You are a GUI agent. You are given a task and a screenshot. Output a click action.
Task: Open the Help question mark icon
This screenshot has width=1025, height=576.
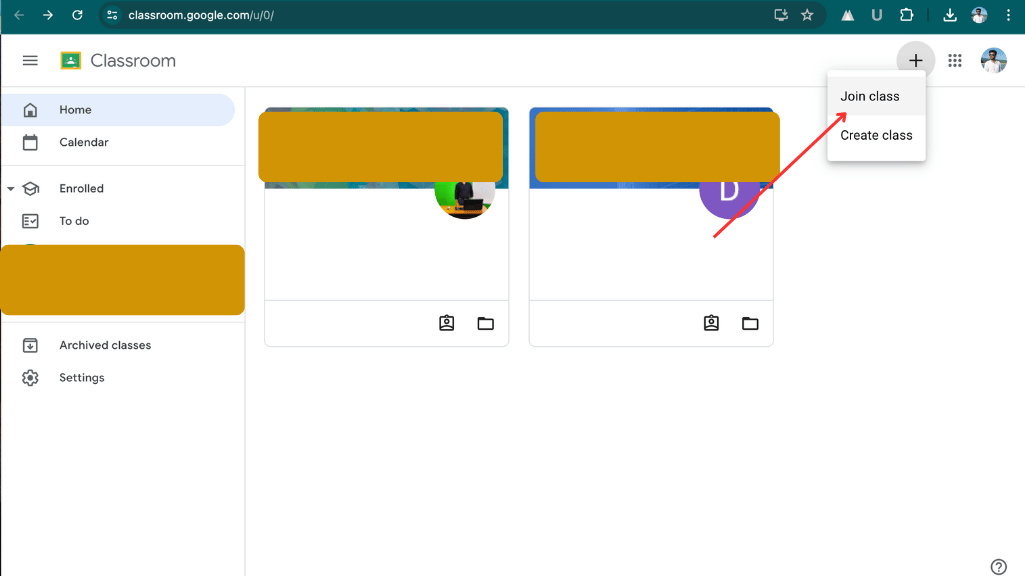(998, 567)
